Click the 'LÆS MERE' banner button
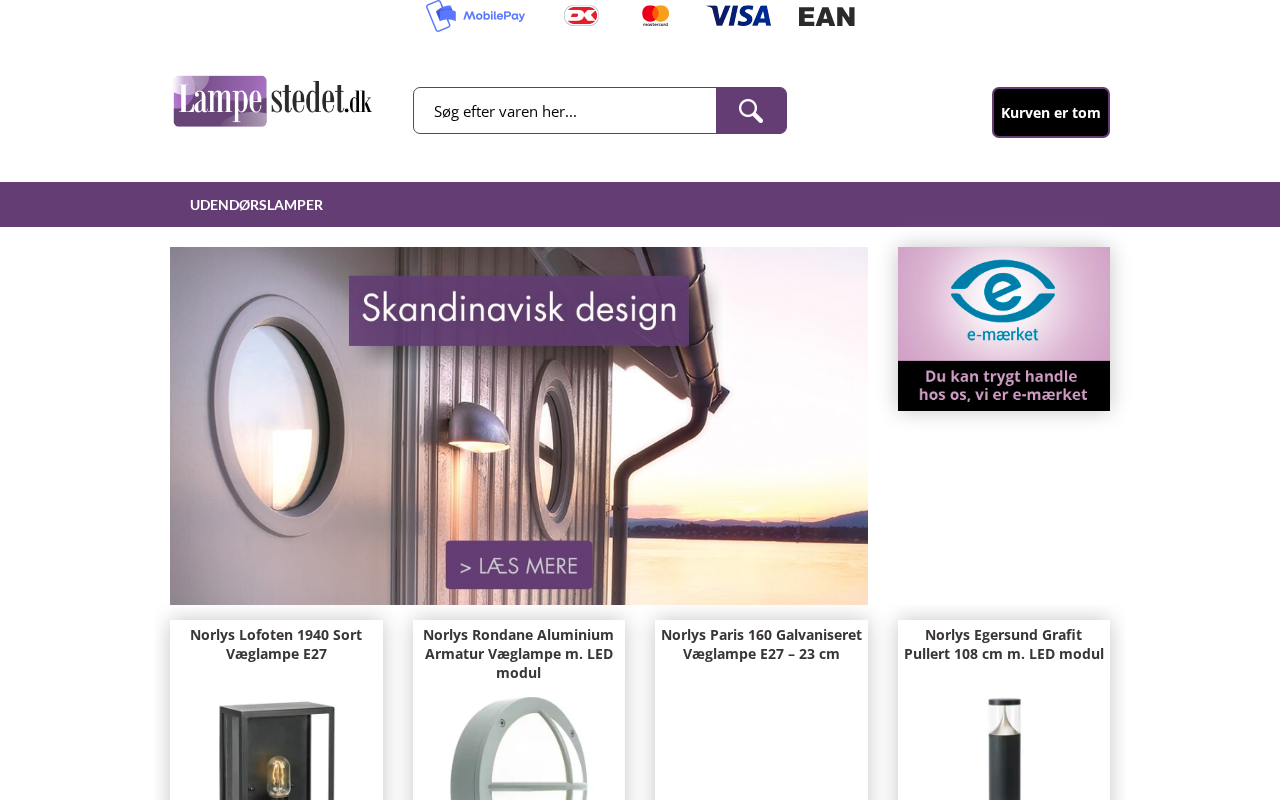This screenshot has width=1280, height=800. (x=519, y=565)
